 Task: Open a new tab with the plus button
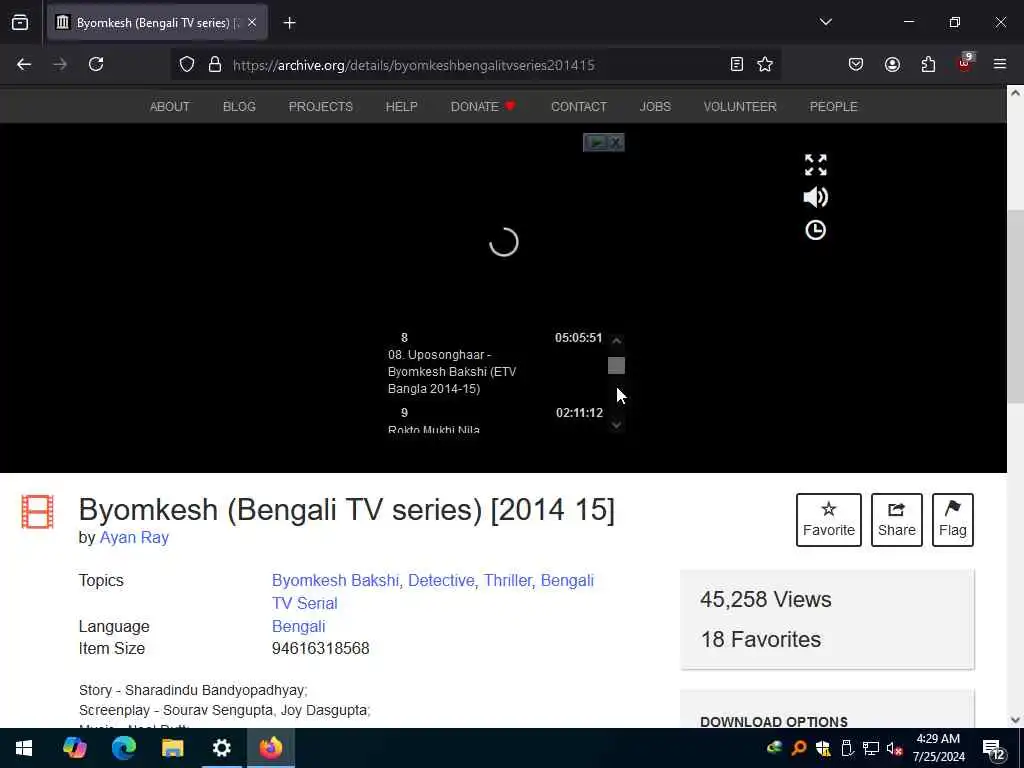click(289, 23)
